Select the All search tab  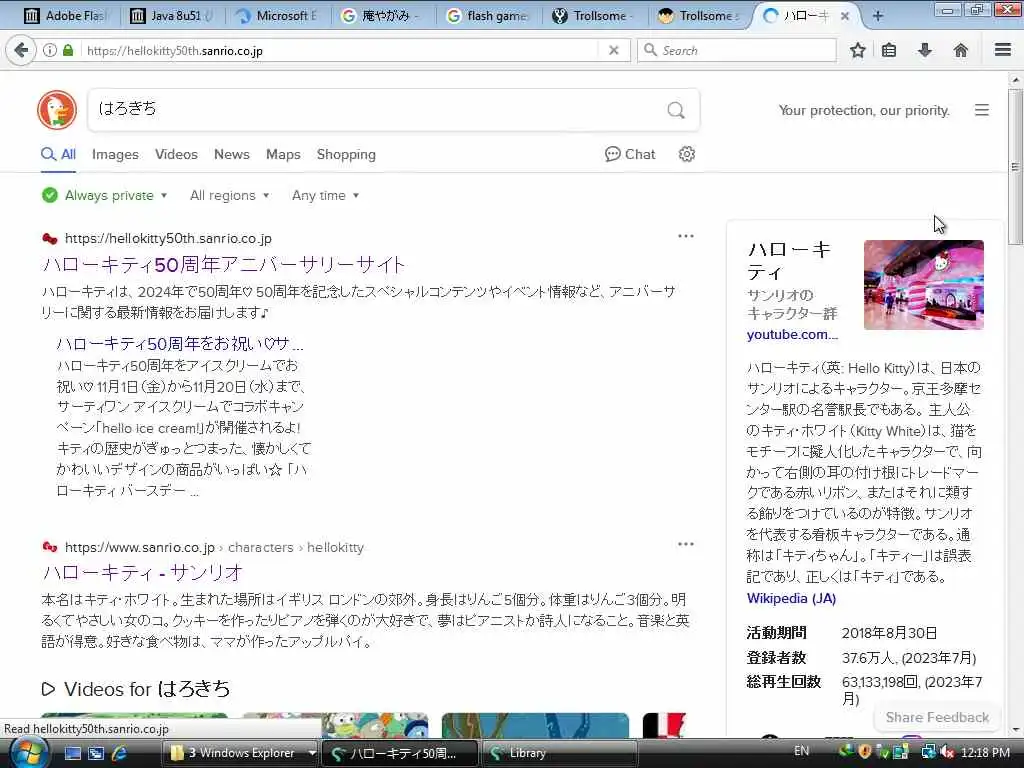(x=58, y=155)
